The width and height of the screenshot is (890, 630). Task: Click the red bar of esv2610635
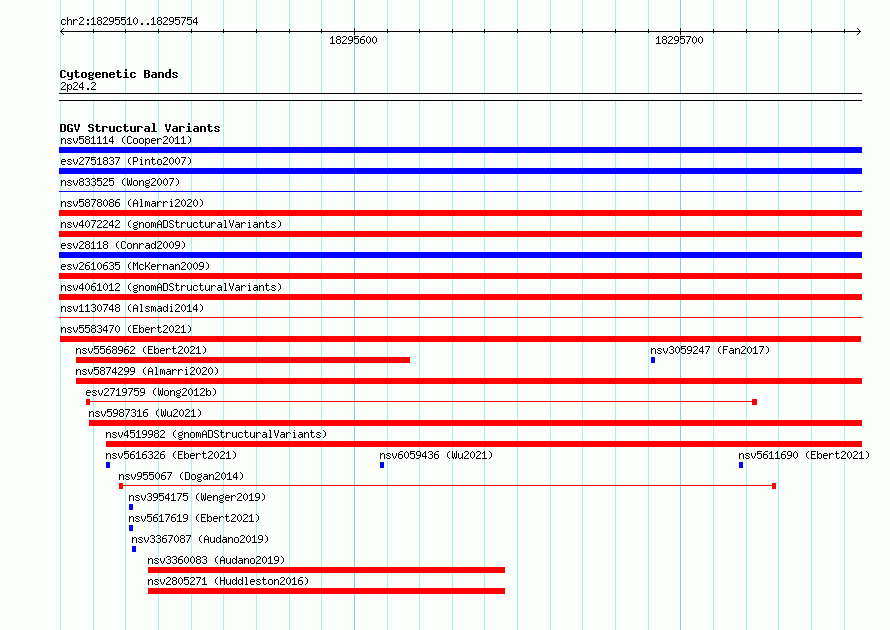tap(460, 276)
